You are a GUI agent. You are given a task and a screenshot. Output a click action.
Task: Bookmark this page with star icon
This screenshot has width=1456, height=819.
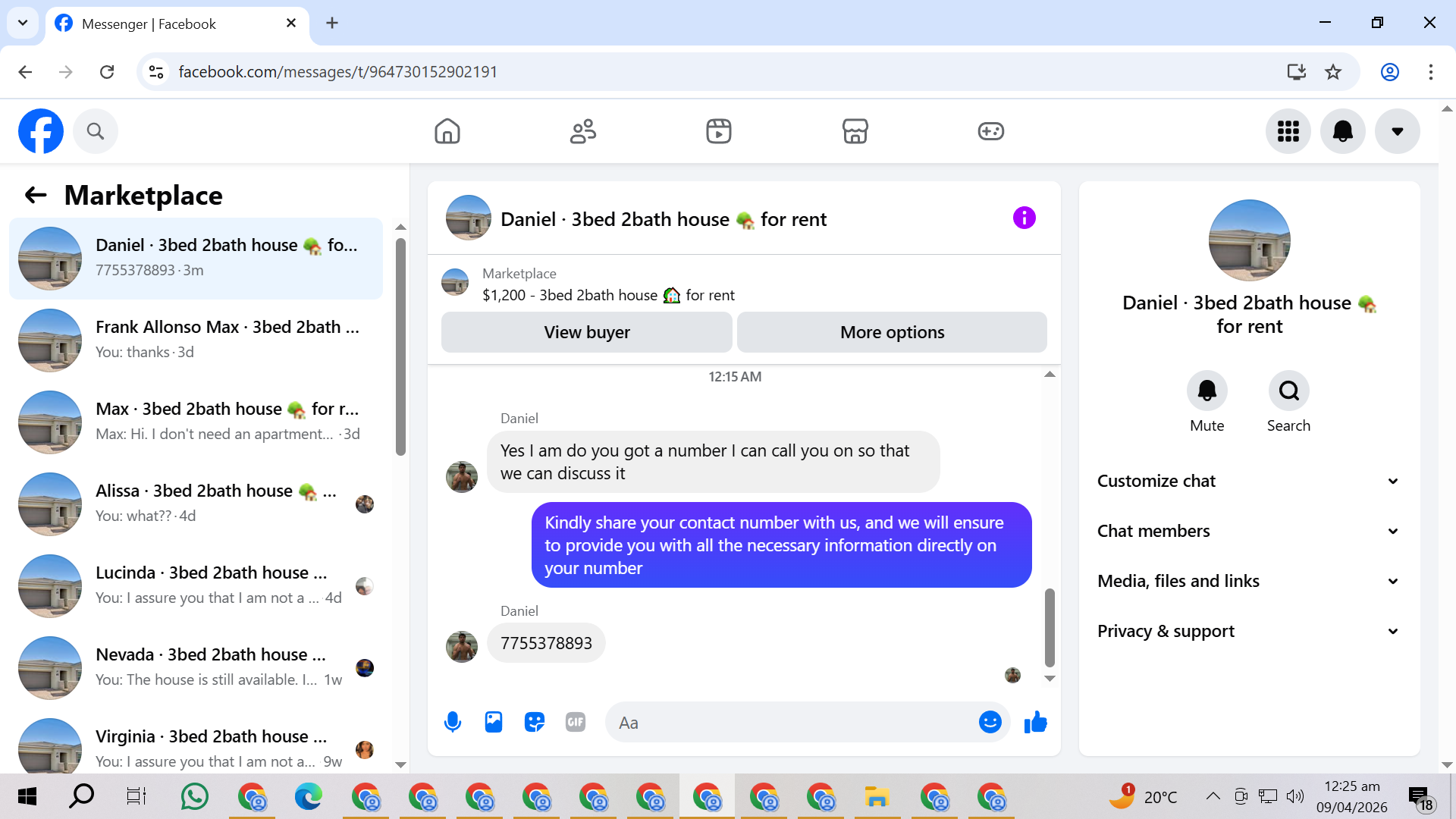click(x=1333, y=72)
